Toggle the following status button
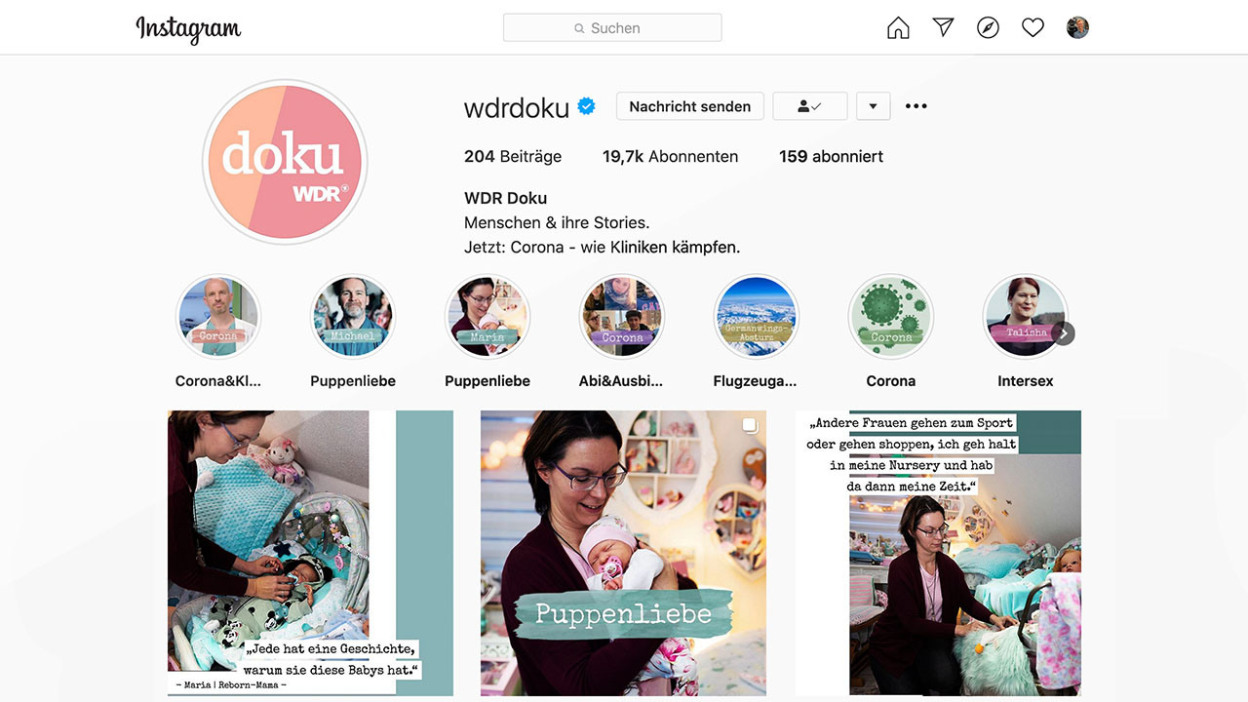Screen dimensions: 1248x702 pyautogui.click(x=810, y=106)
